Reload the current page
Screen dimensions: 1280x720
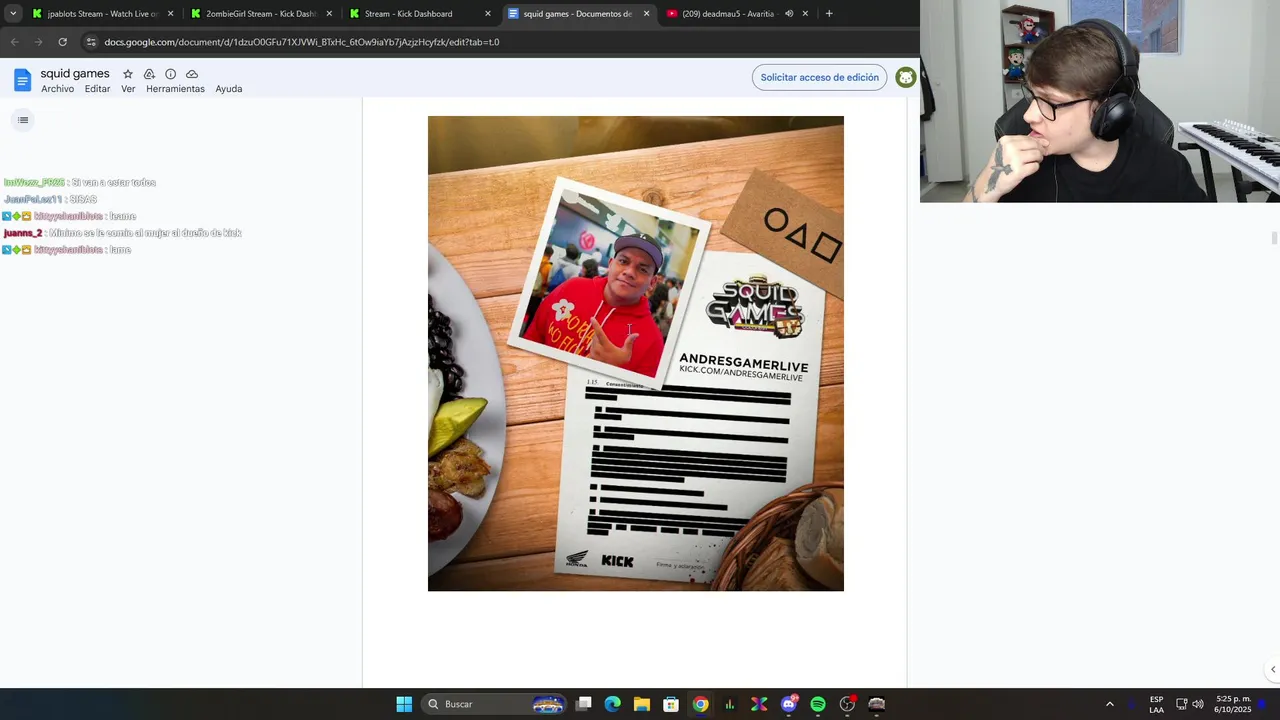coord(62,42)
